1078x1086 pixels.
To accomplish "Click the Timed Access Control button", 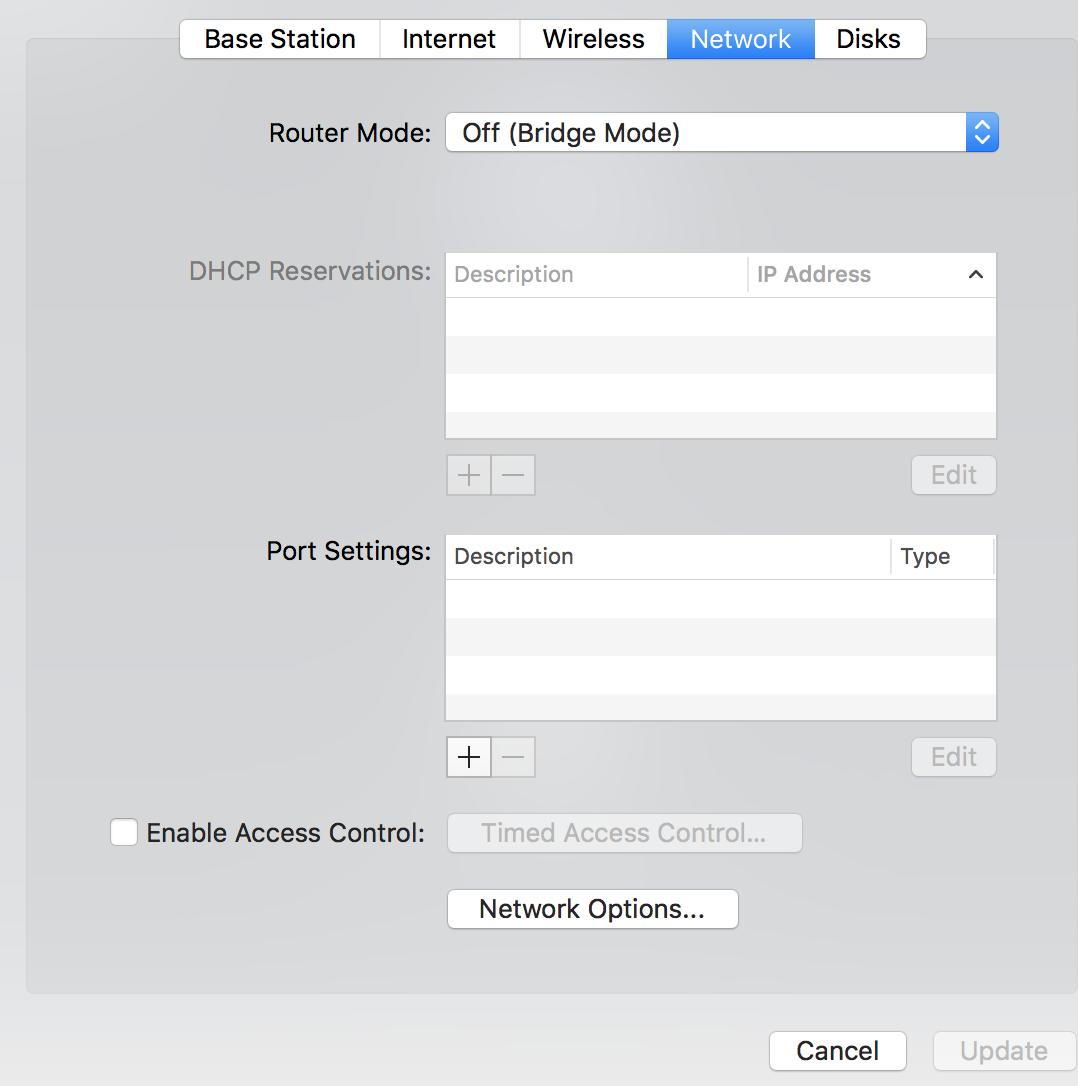I will point(624,833).
